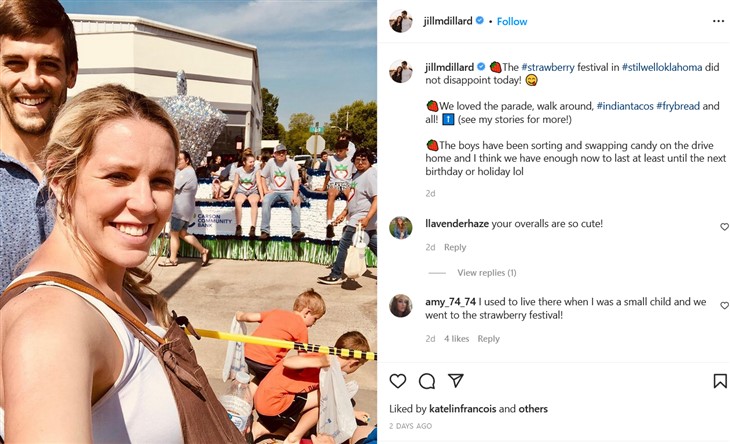Open the #frybread hashtag

pos(678,106)
